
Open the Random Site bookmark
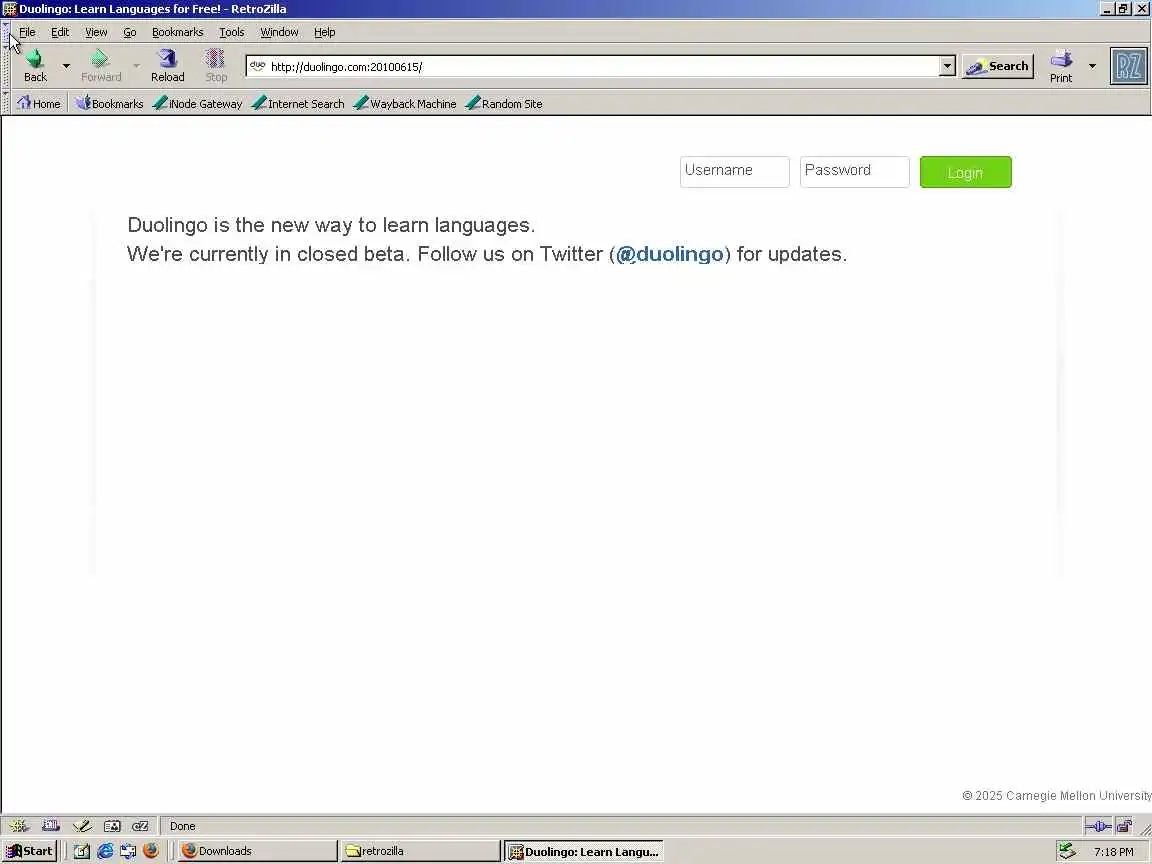[x=504, y=104]
